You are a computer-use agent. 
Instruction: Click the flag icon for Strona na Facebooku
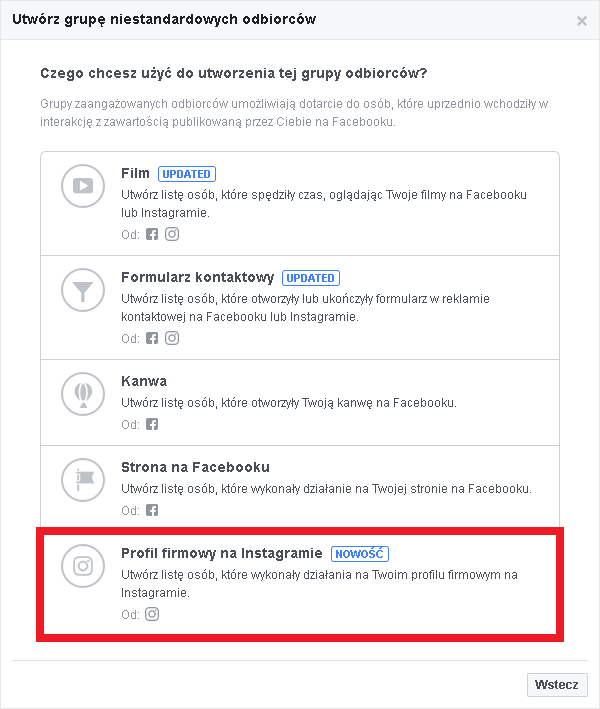[x=83, y=480]
